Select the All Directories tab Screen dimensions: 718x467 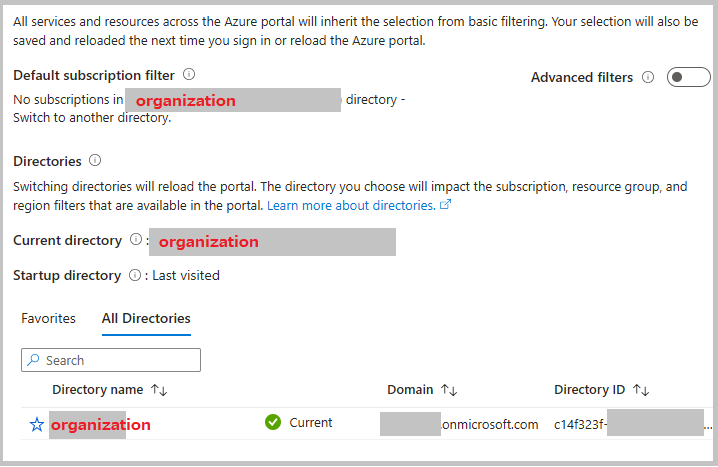146,318
